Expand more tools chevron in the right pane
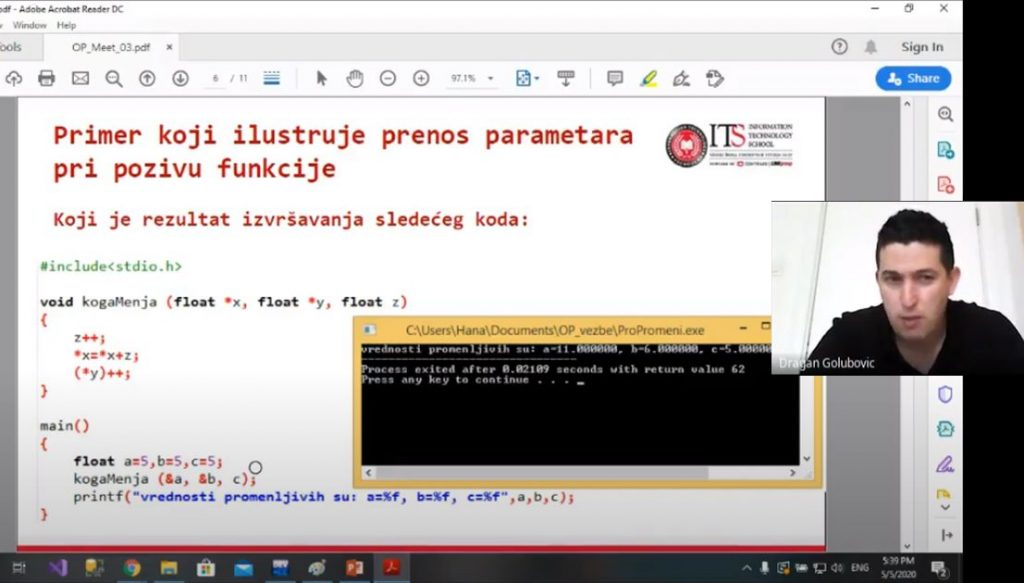Image resolution: width=1024 pixels, height=583 pixels. 946,507
